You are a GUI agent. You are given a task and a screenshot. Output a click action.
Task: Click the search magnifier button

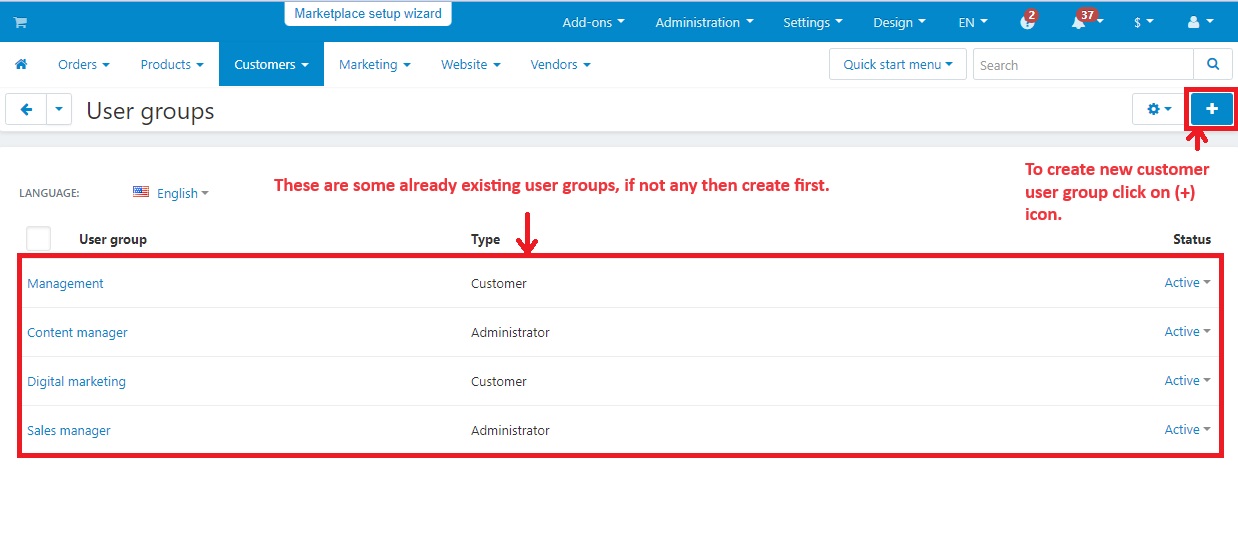[1213, 65]
